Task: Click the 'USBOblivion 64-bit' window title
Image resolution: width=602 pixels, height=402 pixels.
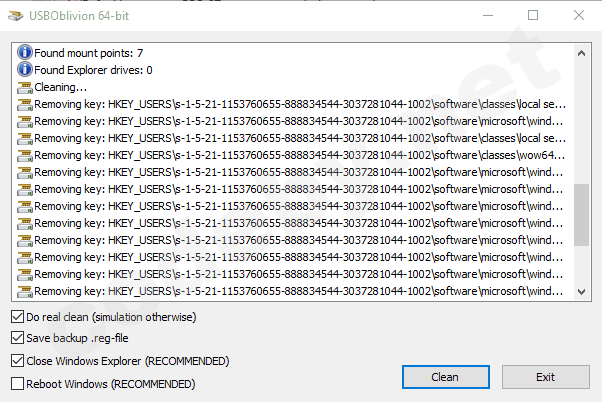Action: point(79,16)
